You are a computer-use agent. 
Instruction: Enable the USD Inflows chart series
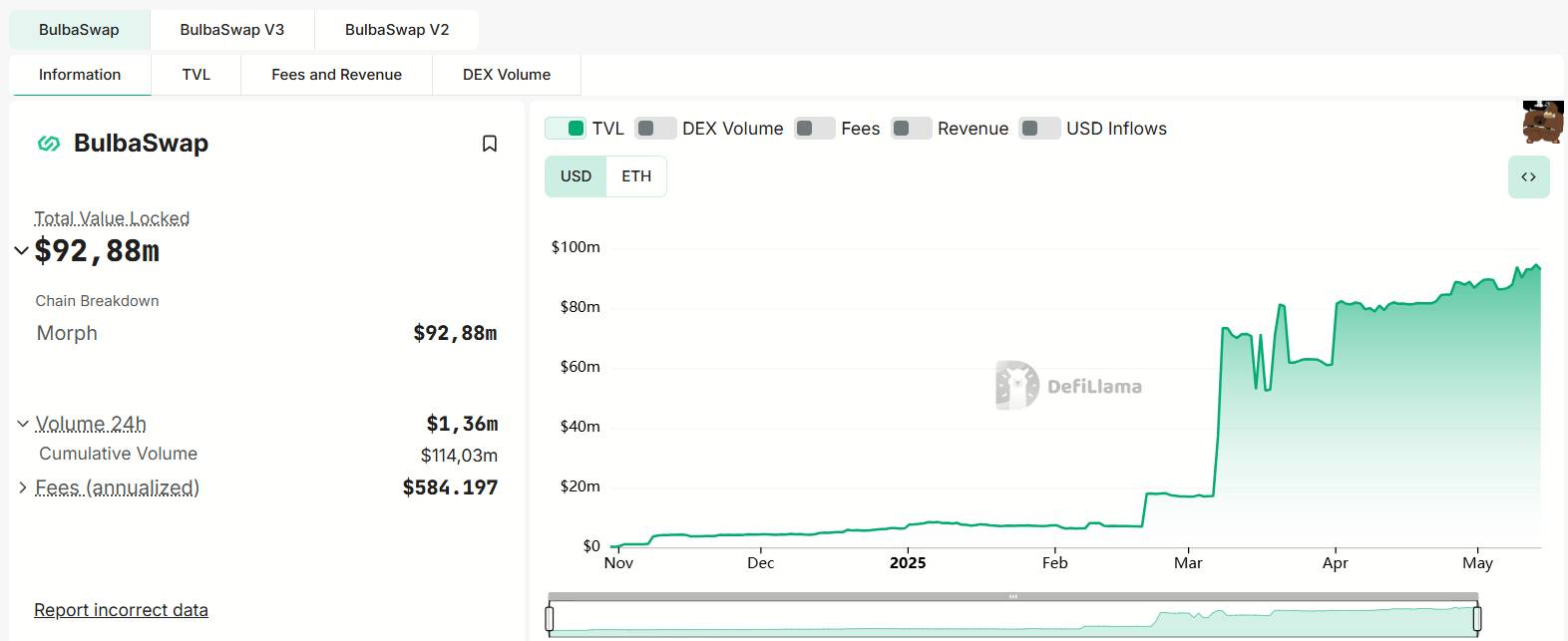[1039, 129]
